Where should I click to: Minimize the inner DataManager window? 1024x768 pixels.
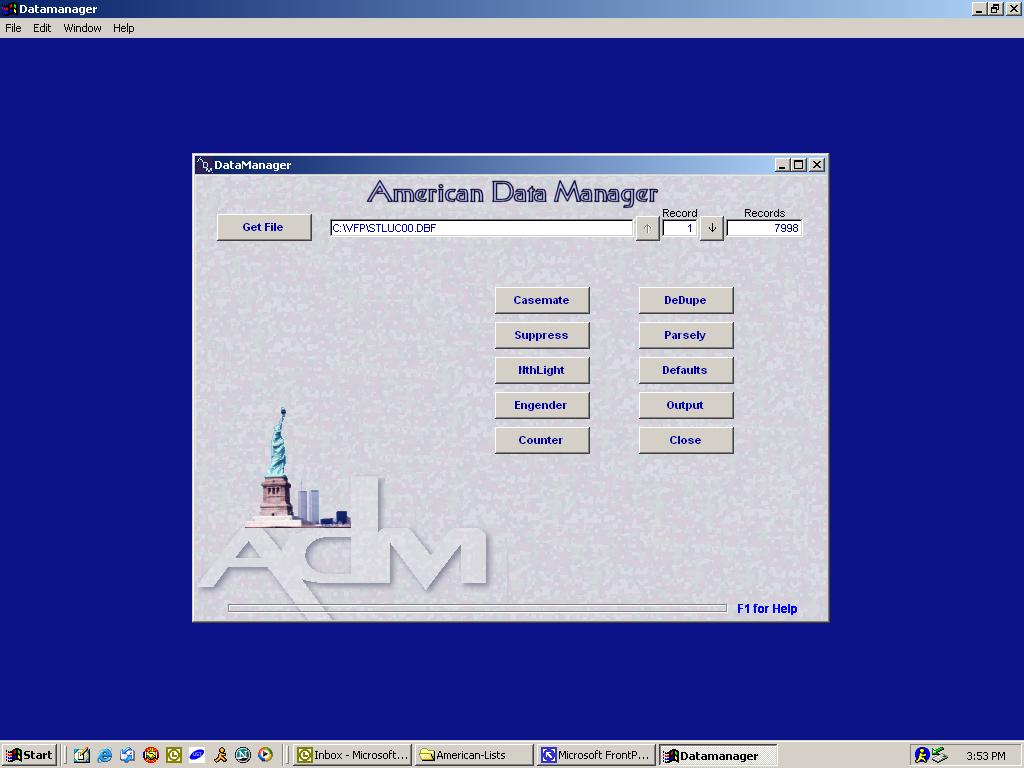coord(782,165)
